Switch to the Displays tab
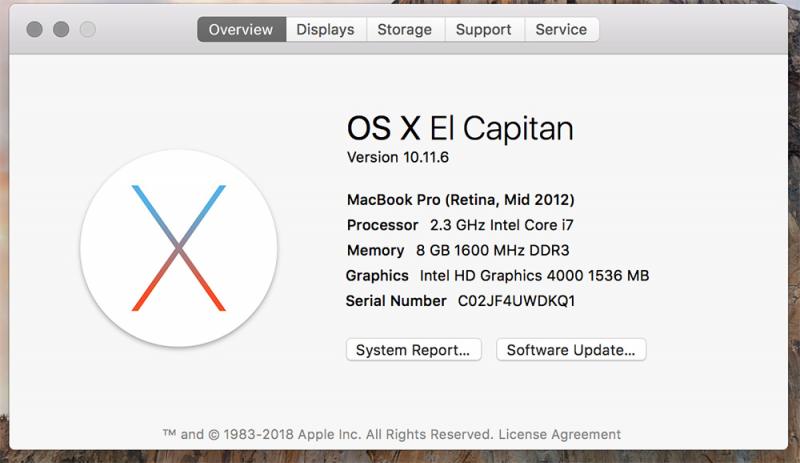 pos(325,30)
